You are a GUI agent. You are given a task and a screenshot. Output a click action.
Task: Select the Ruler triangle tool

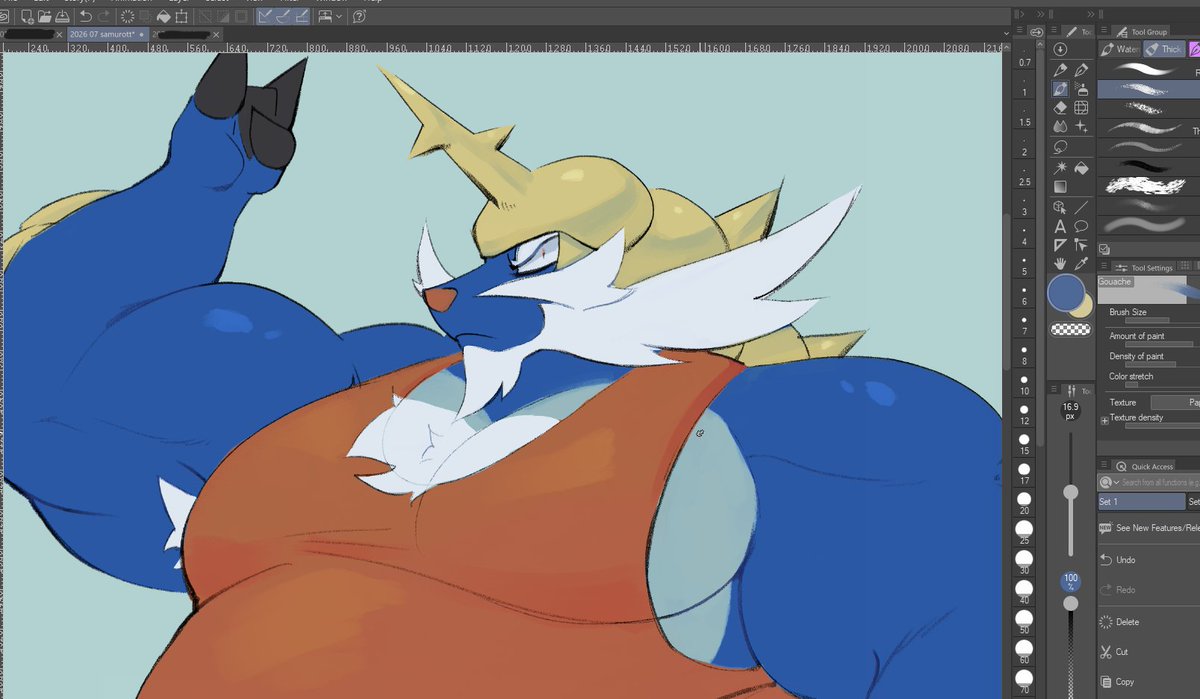tap(1060, 244)
